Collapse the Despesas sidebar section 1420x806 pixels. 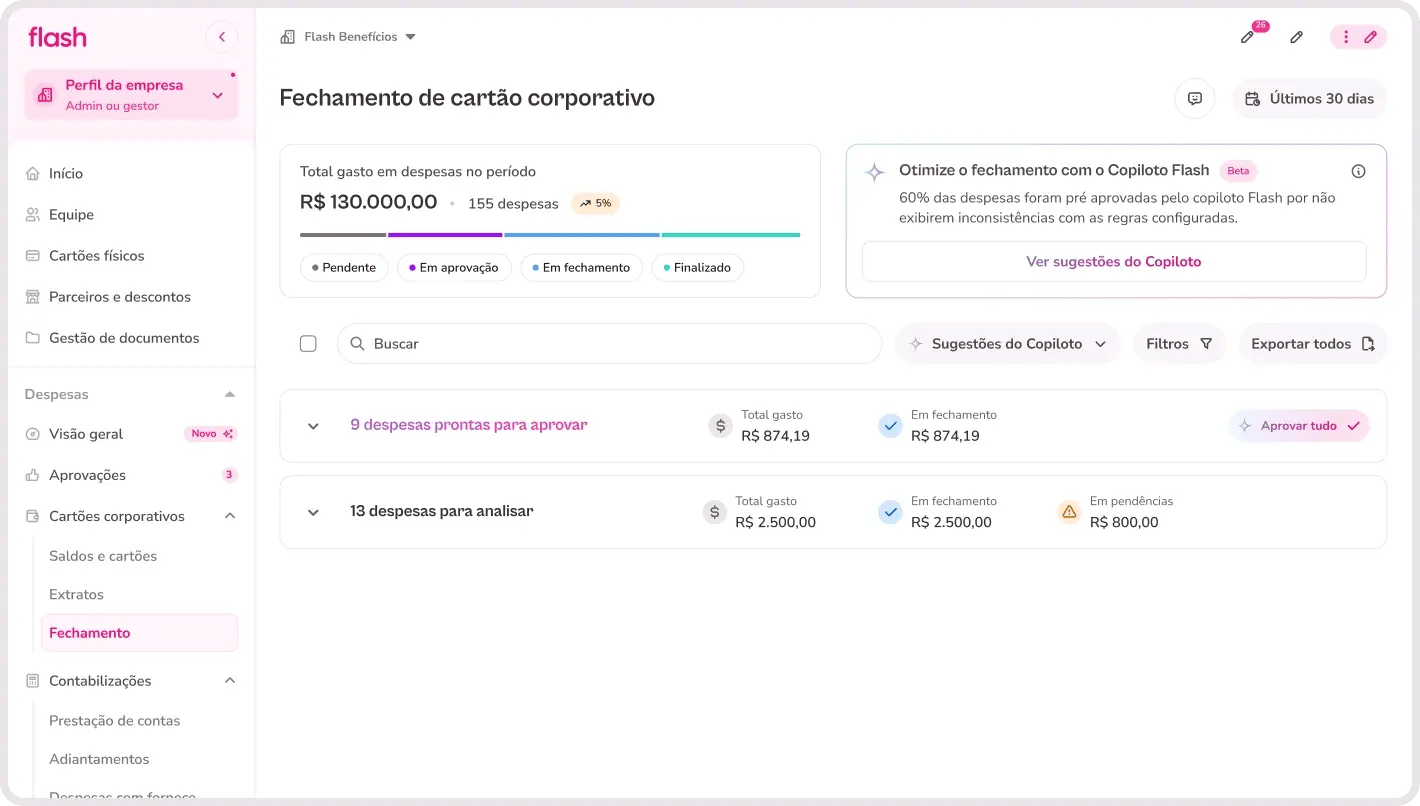coord(230,394)
